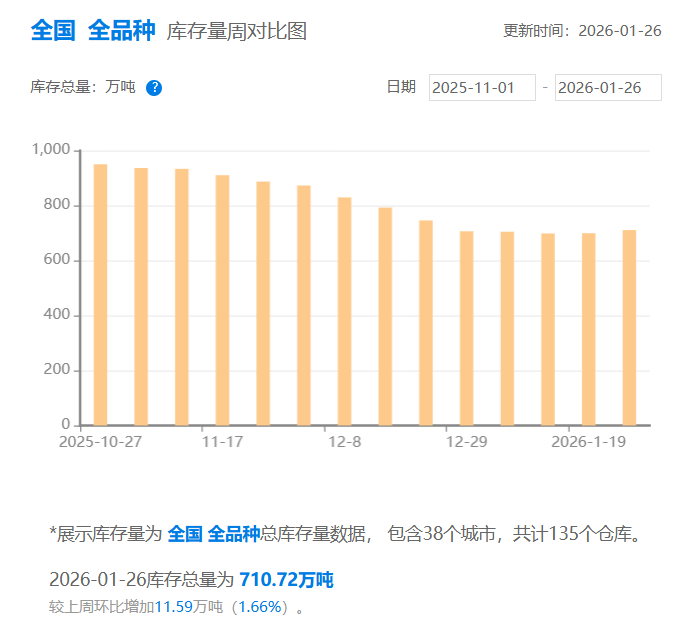Click the last bar on the chart's right
The image size is (676, 621).
coord(629,328)
